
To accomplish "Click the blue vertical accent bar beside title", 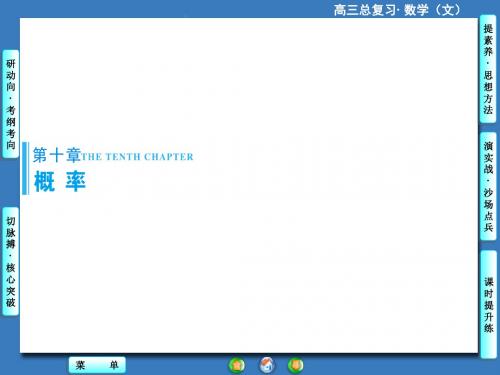I will pyautogui.click(x=25, y=168).
